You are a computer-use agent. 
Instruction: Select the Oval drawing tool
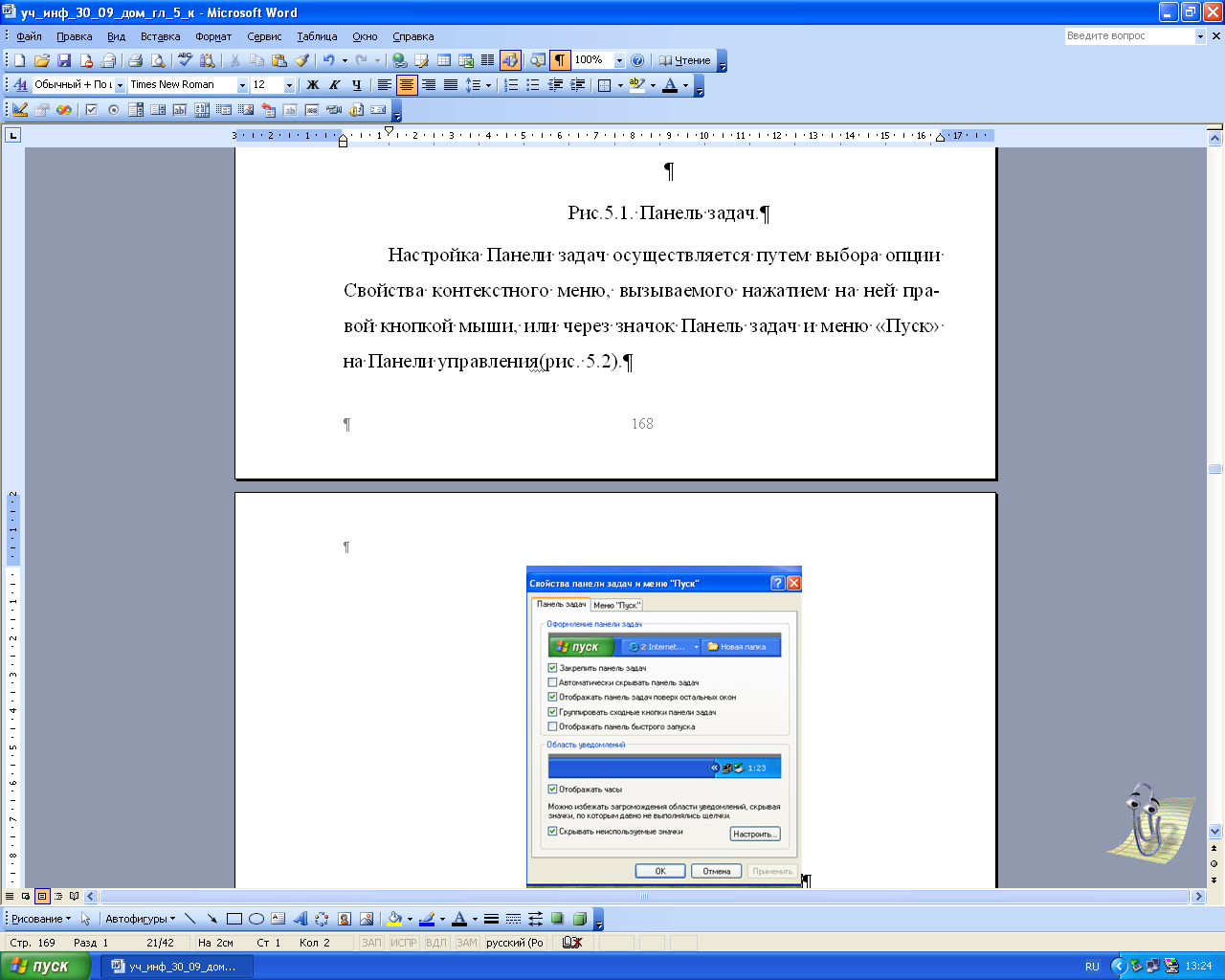point(256,919)
